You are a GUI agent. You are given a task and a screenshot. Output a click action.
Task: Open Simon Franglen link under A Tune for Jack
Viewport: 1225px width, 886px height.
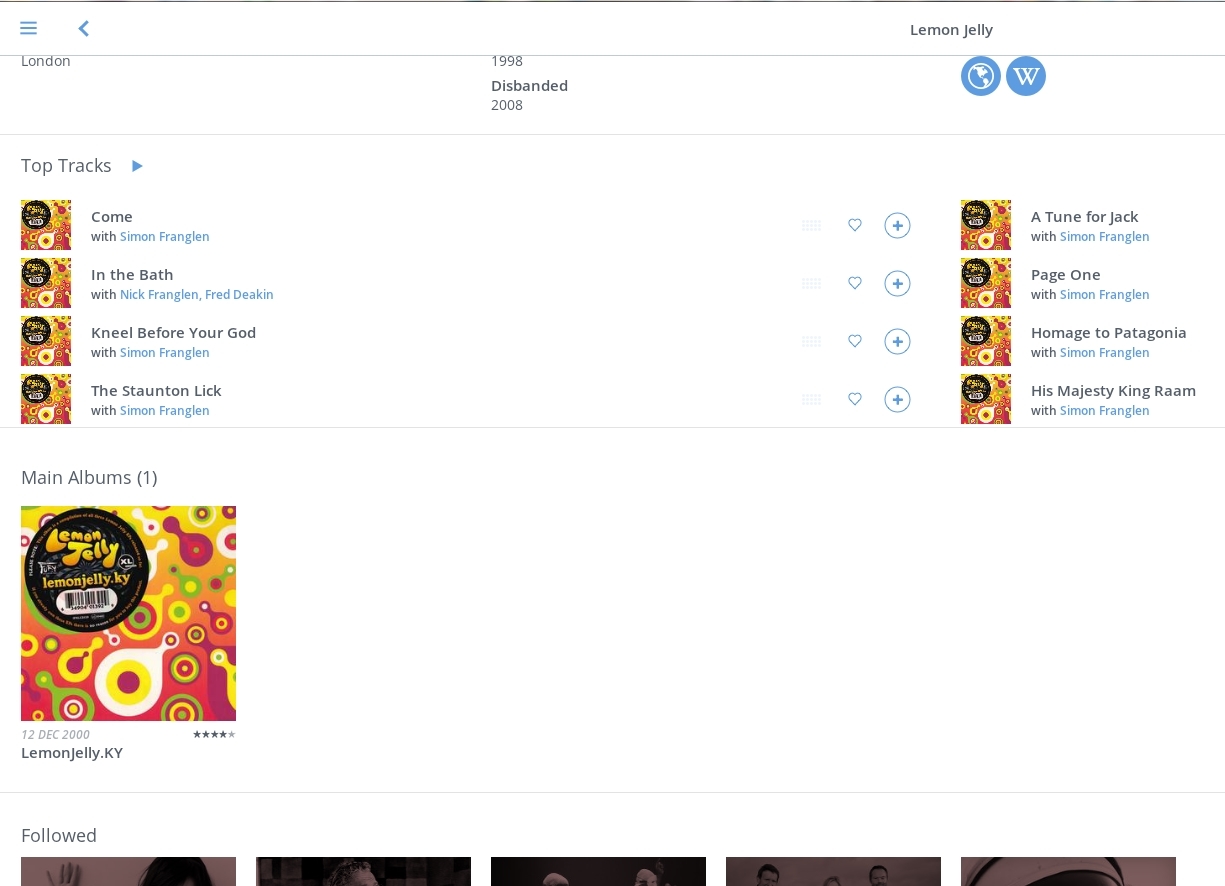1105,237
